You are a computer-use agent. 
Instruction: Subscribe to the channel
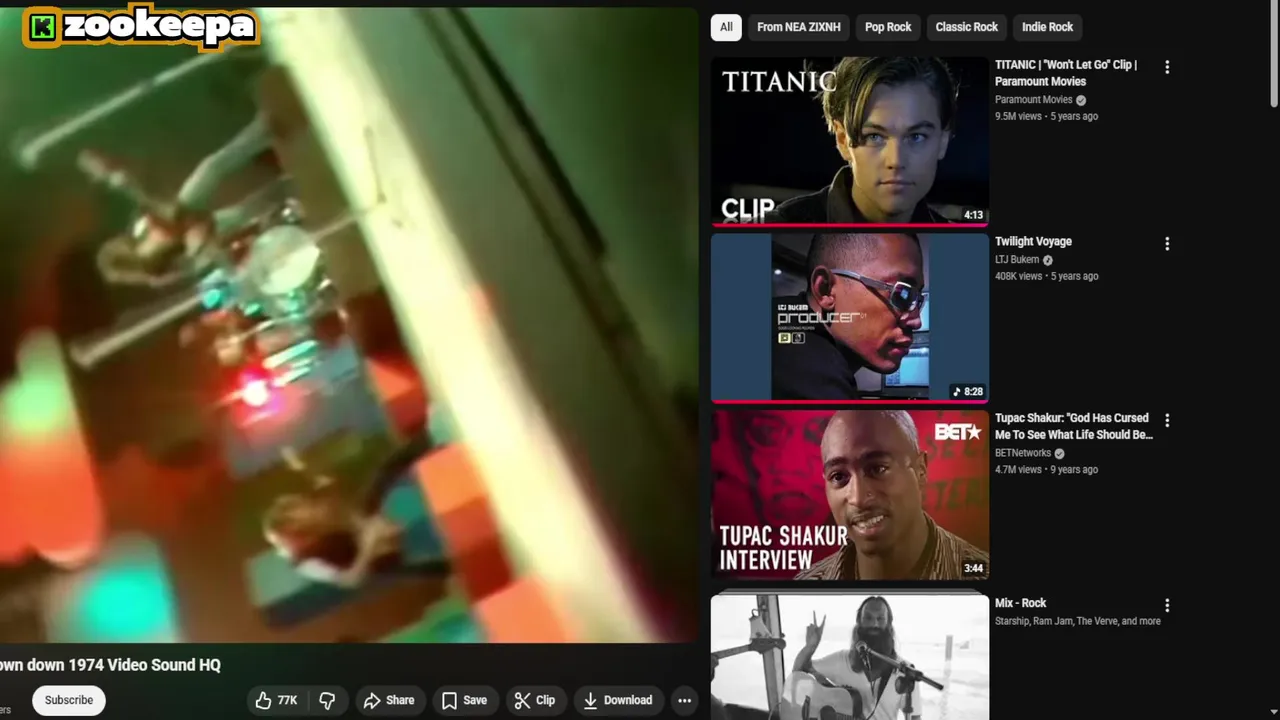pos(69,700)
